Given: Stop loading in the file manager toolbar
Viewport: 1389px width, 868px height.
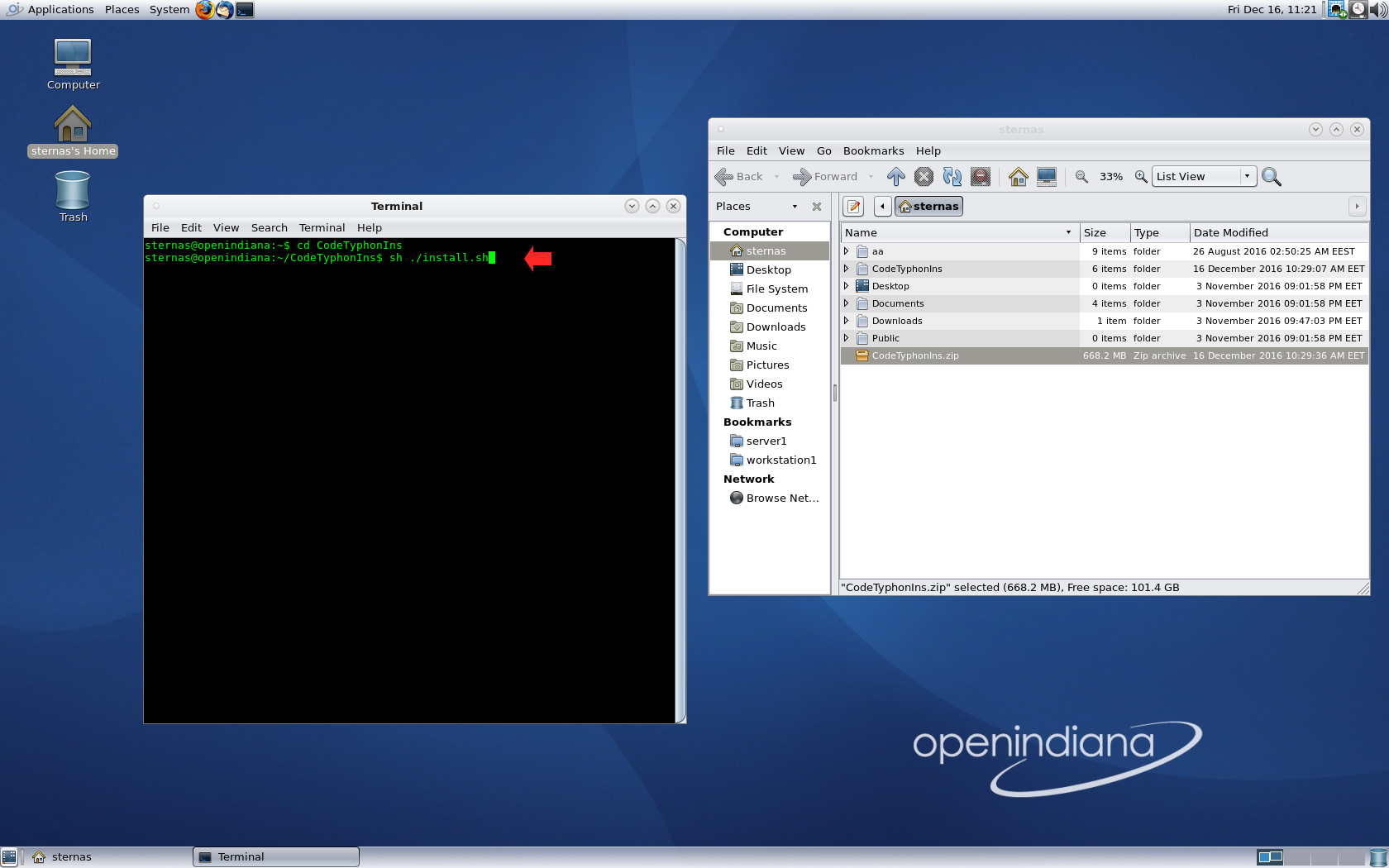Looking at the screenshot, I should (x=924, y=176).
